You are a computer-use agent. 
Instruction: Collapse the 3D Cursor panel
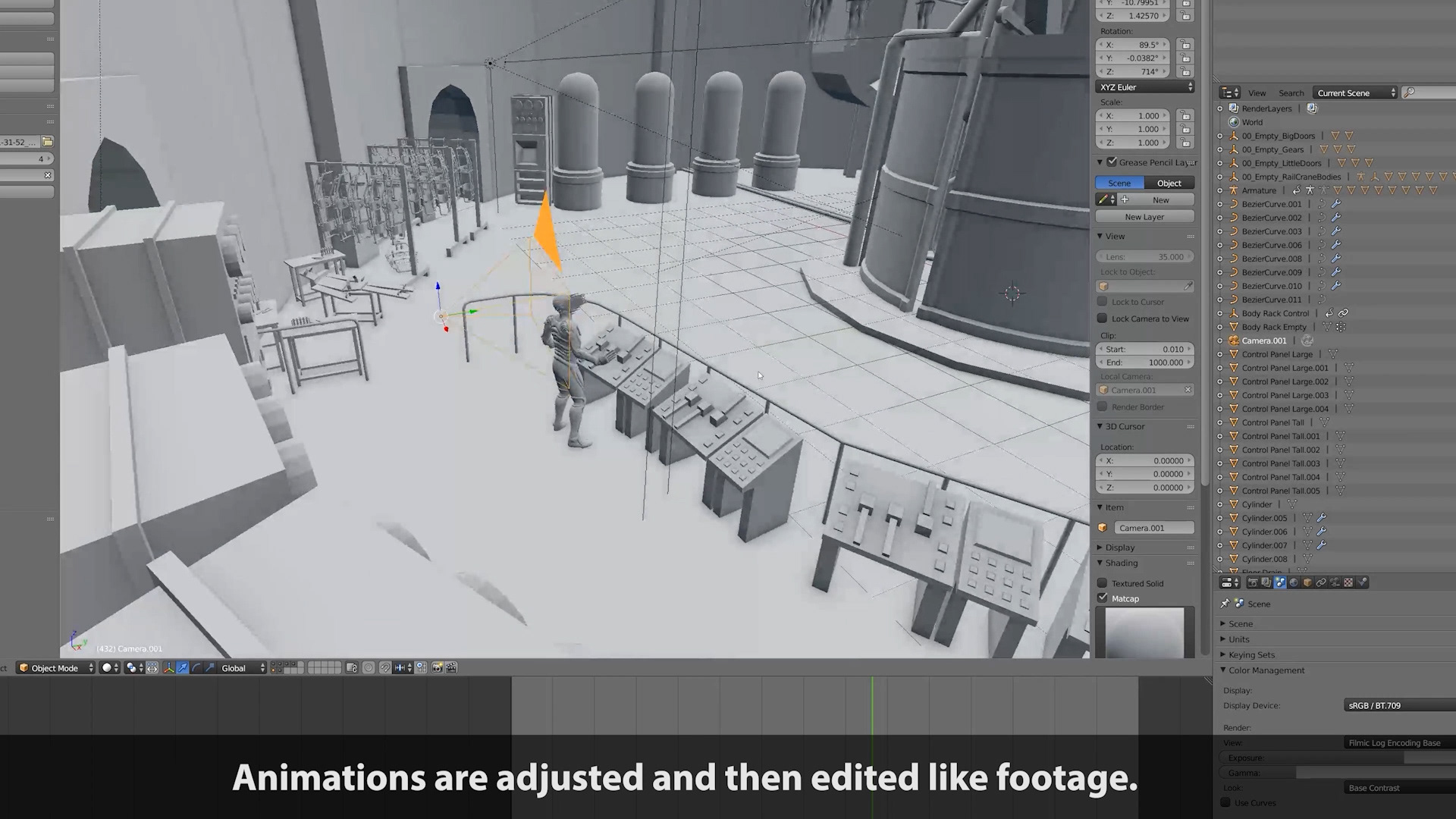point(1125,426)
